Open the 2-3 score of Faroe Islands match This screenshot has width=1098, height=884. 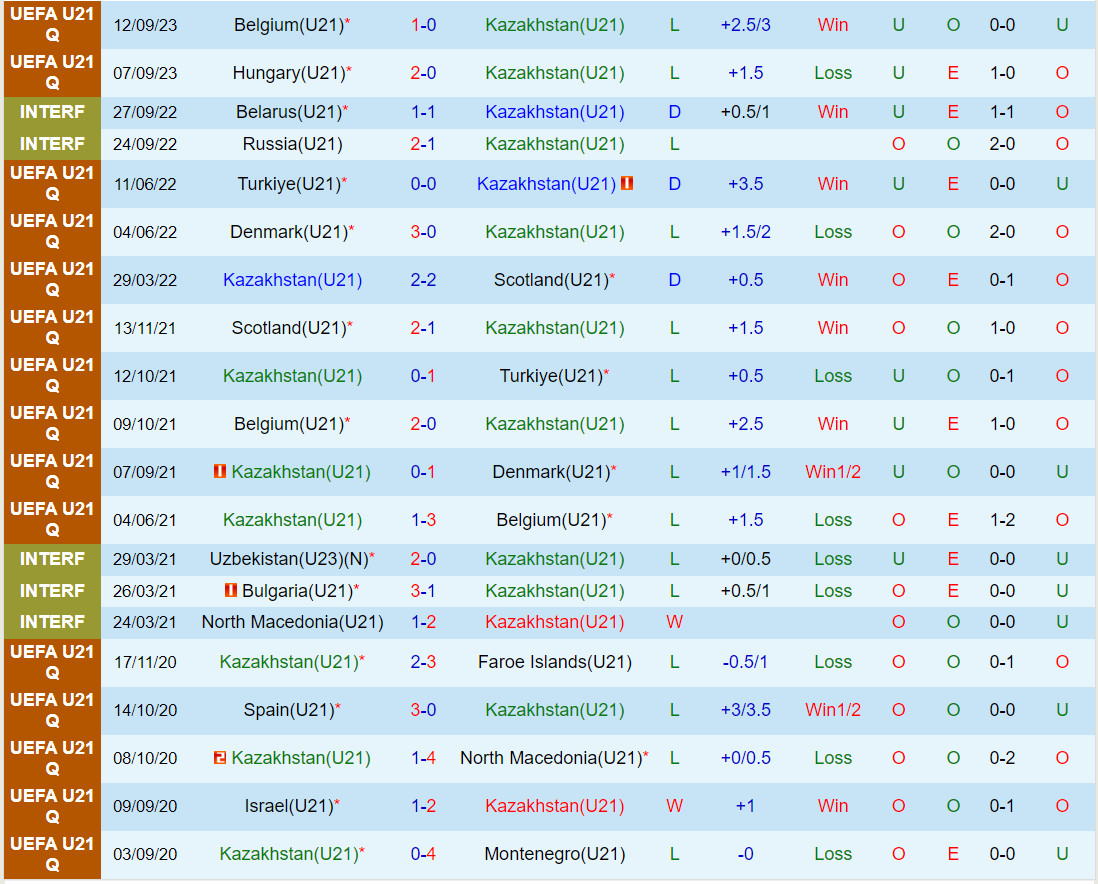(x=423, y=662)
